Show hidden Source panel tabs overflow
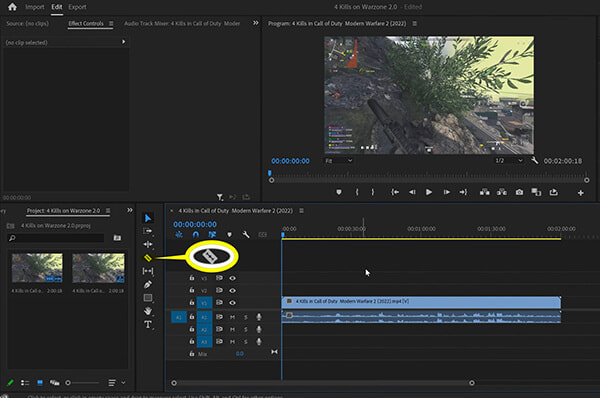Viewport: 600px width, 398px height. pyautogui.click(x=256, y=23)
